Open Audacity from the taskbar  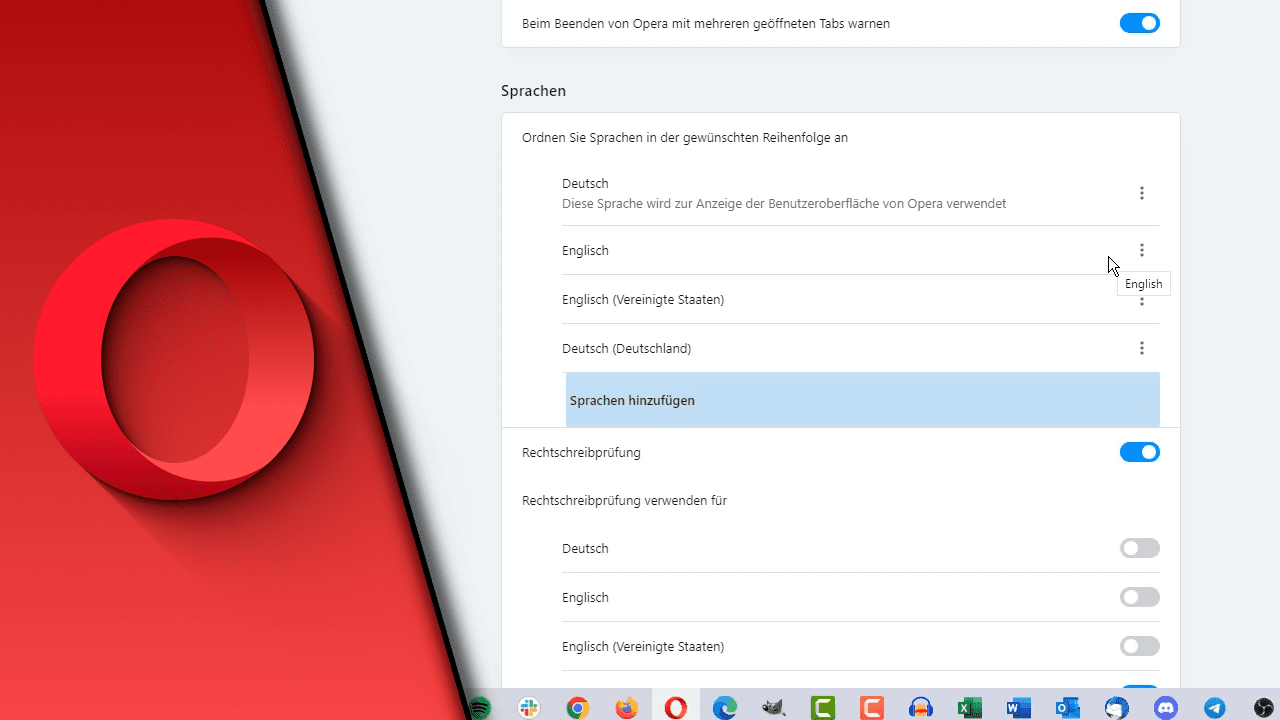(x=921, y=708)
